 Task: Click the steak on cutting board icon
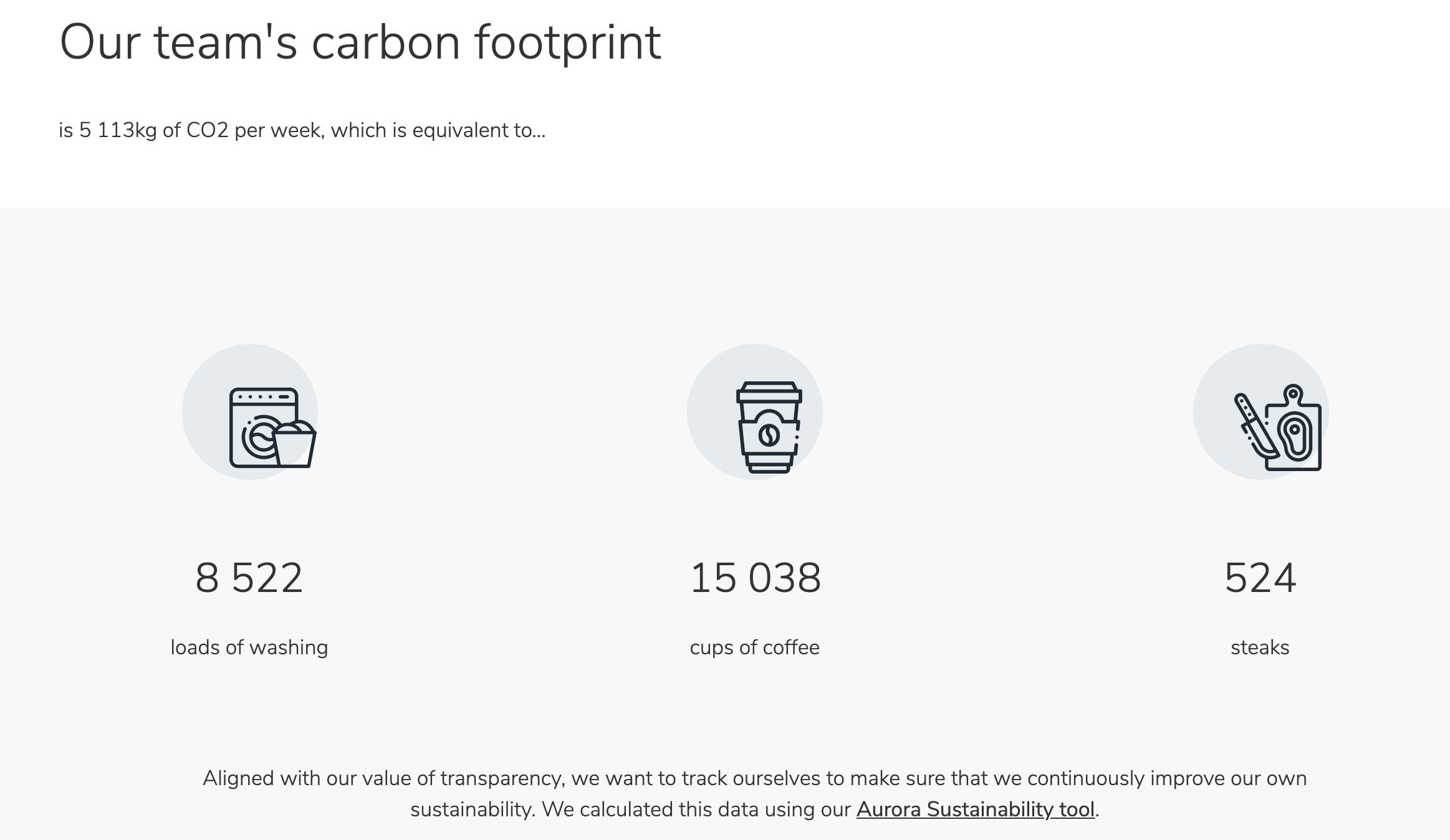point(1277,427)
